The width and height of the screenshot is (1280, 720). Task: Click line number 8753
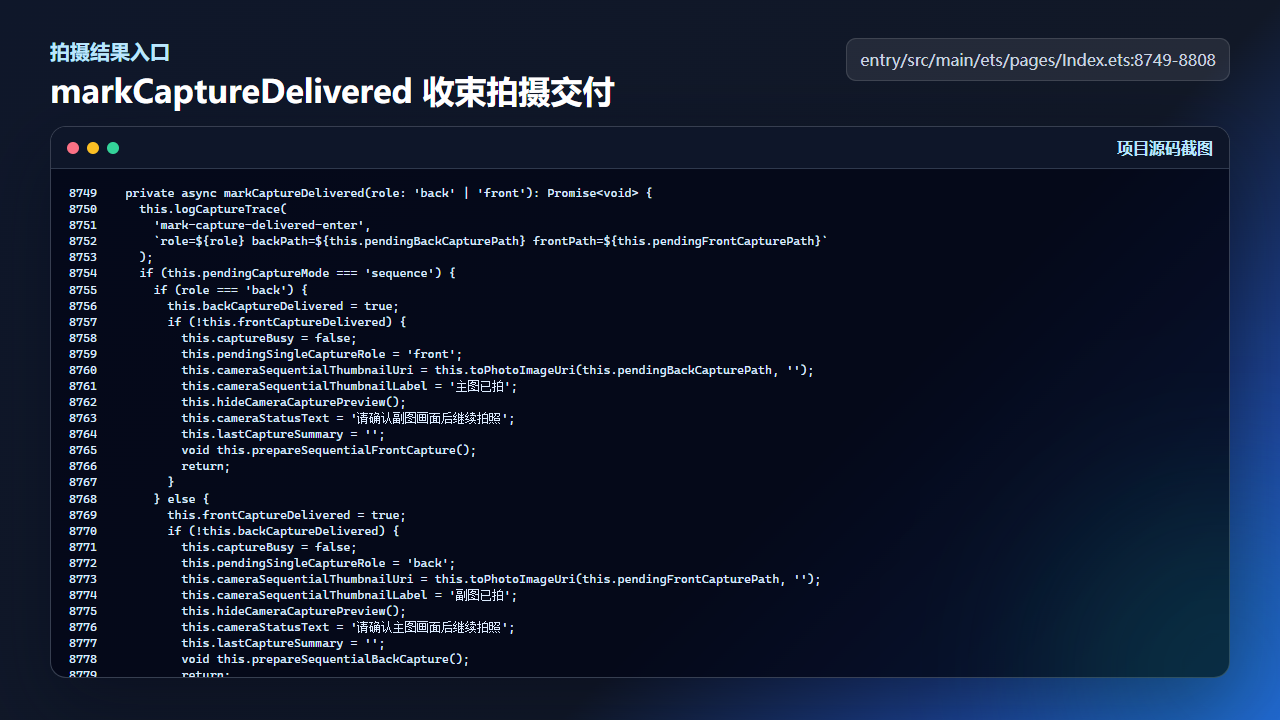click(83, 257)
